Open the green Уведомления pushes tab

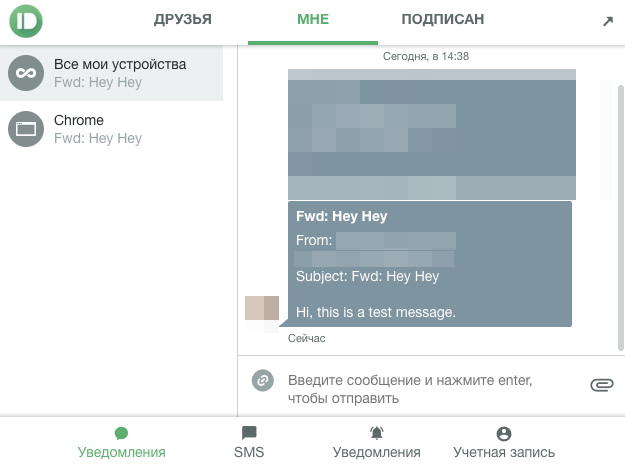pyautogui.click(x=122, y=442)
